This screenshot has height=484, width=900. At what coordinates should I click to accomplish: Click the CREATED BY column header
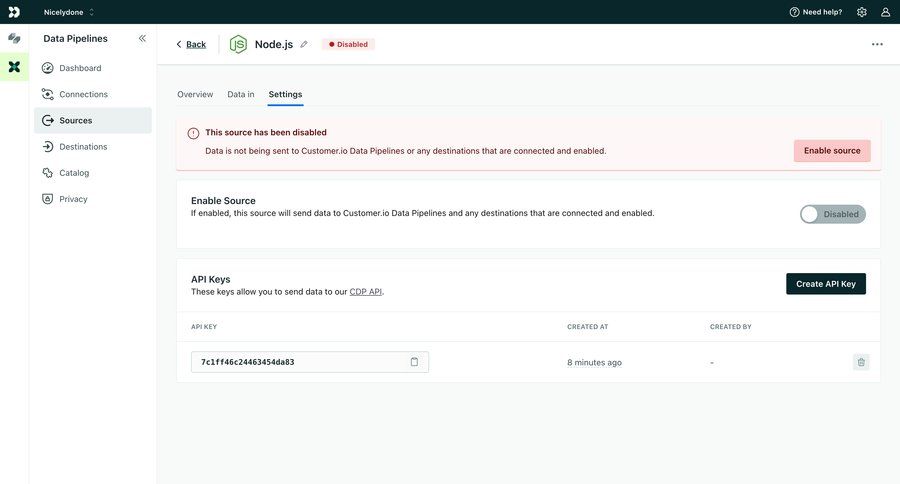[x=731, y=327]
